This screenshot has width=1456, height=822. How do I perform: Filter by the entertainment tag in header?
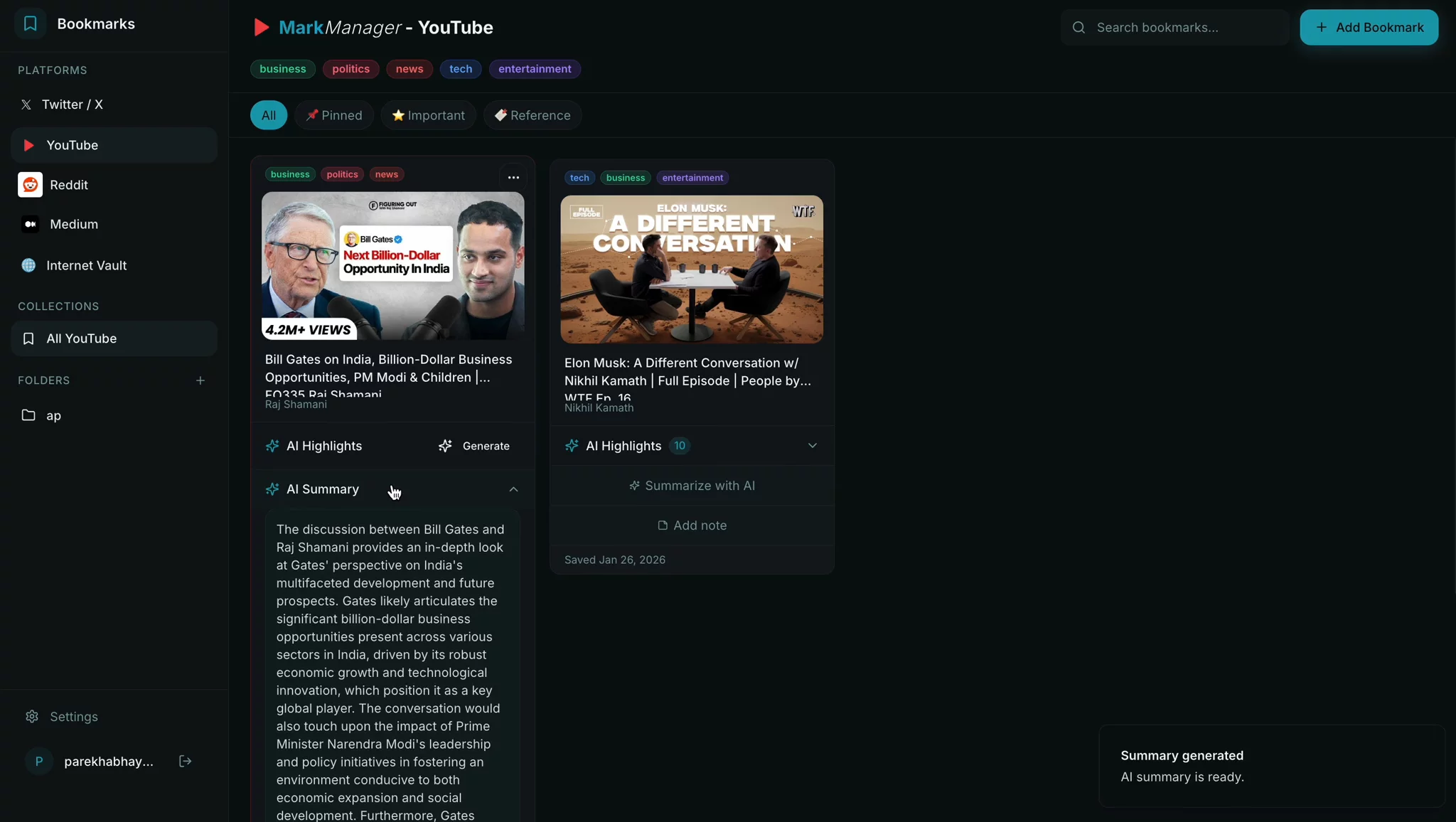pyautogui.click(x=535, y=69)
